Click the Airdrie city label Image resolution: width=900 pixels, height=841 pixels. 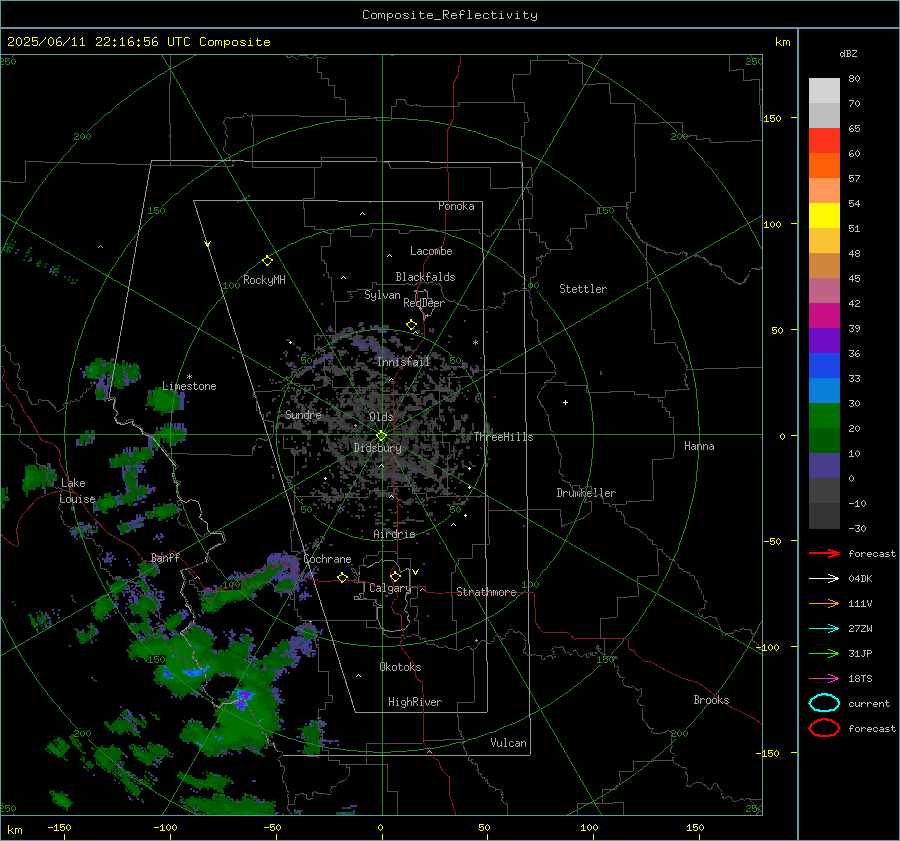[394, 534]
